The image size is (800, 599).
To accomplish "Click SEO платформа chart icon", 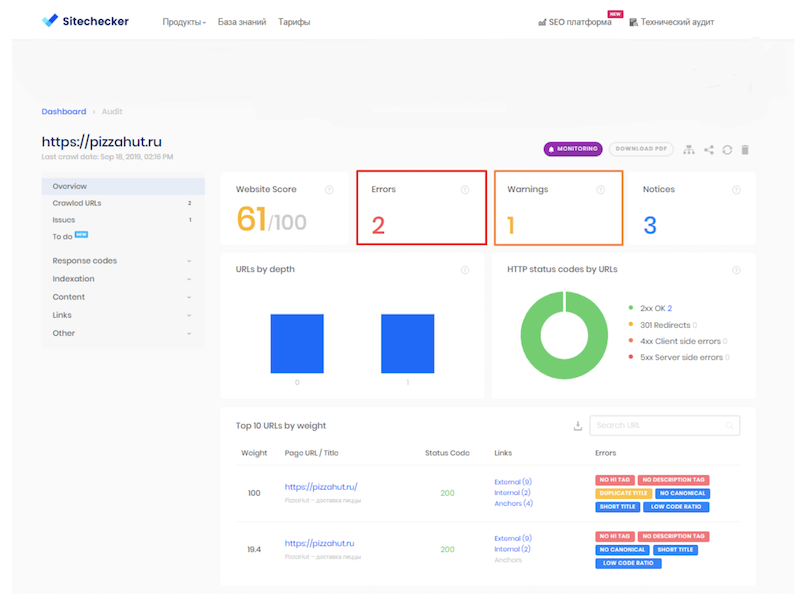I will pyautogui.click(x=542, y=22).
